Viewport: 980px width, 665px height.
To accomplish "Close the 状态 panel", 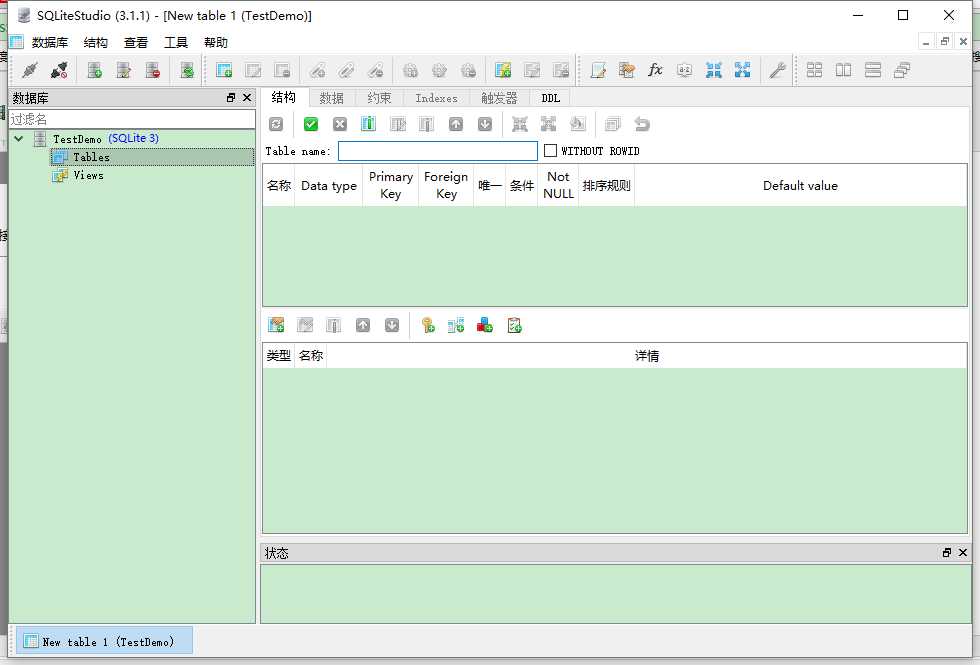I will click(x=962, y=552).
